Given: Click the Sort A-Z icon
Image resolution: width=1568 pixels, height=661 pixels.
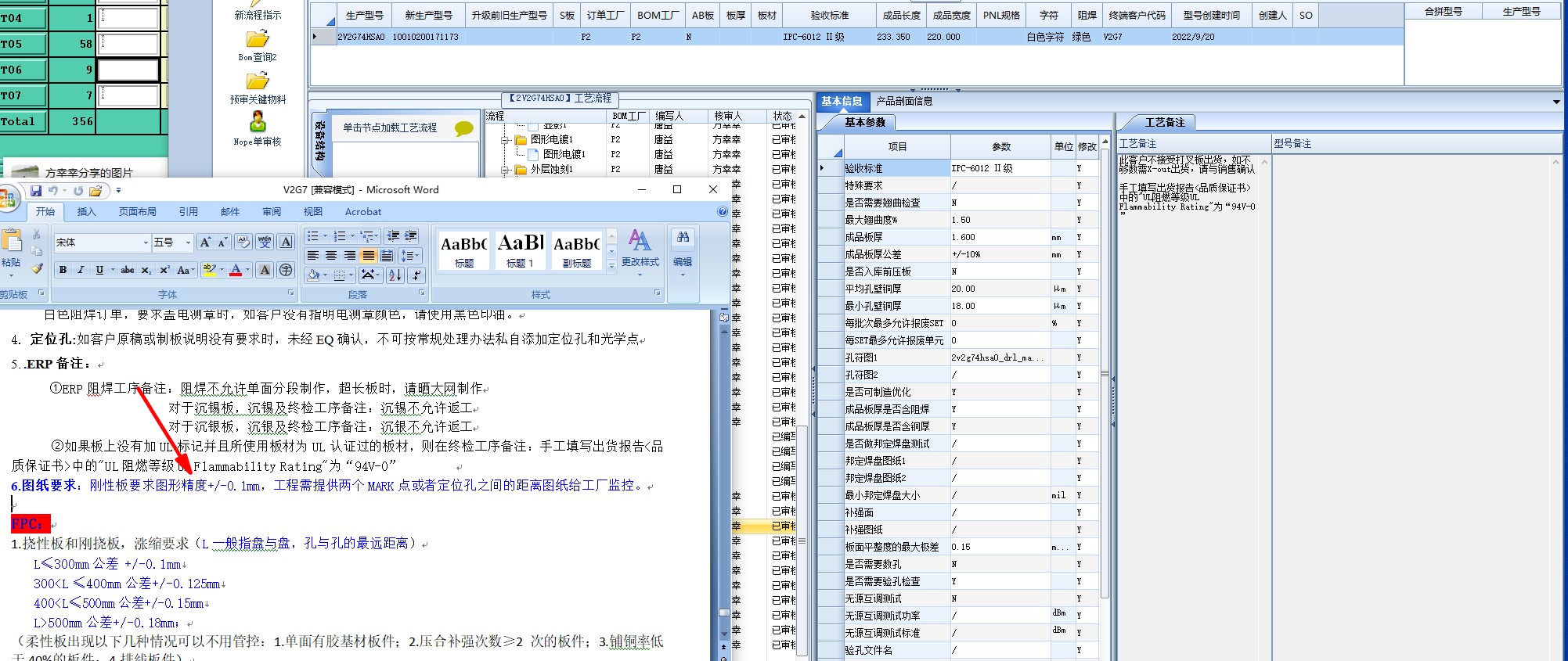Looking at the screenshot, I should coord(395,275).
